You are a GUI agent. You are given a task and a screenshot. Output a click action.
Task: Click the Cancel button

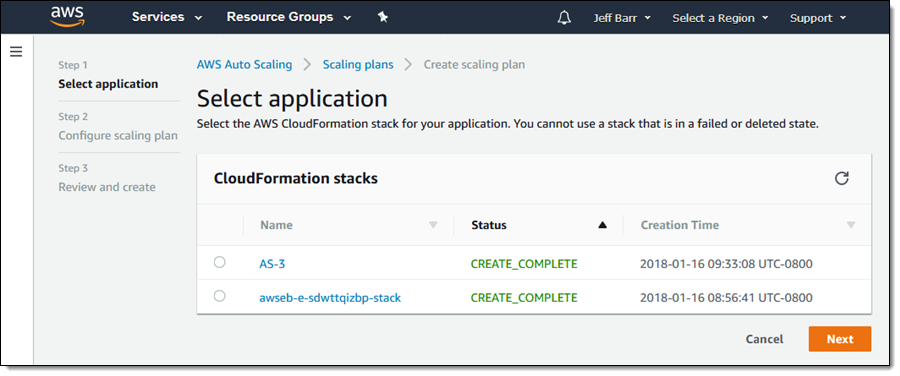[764, 339]
